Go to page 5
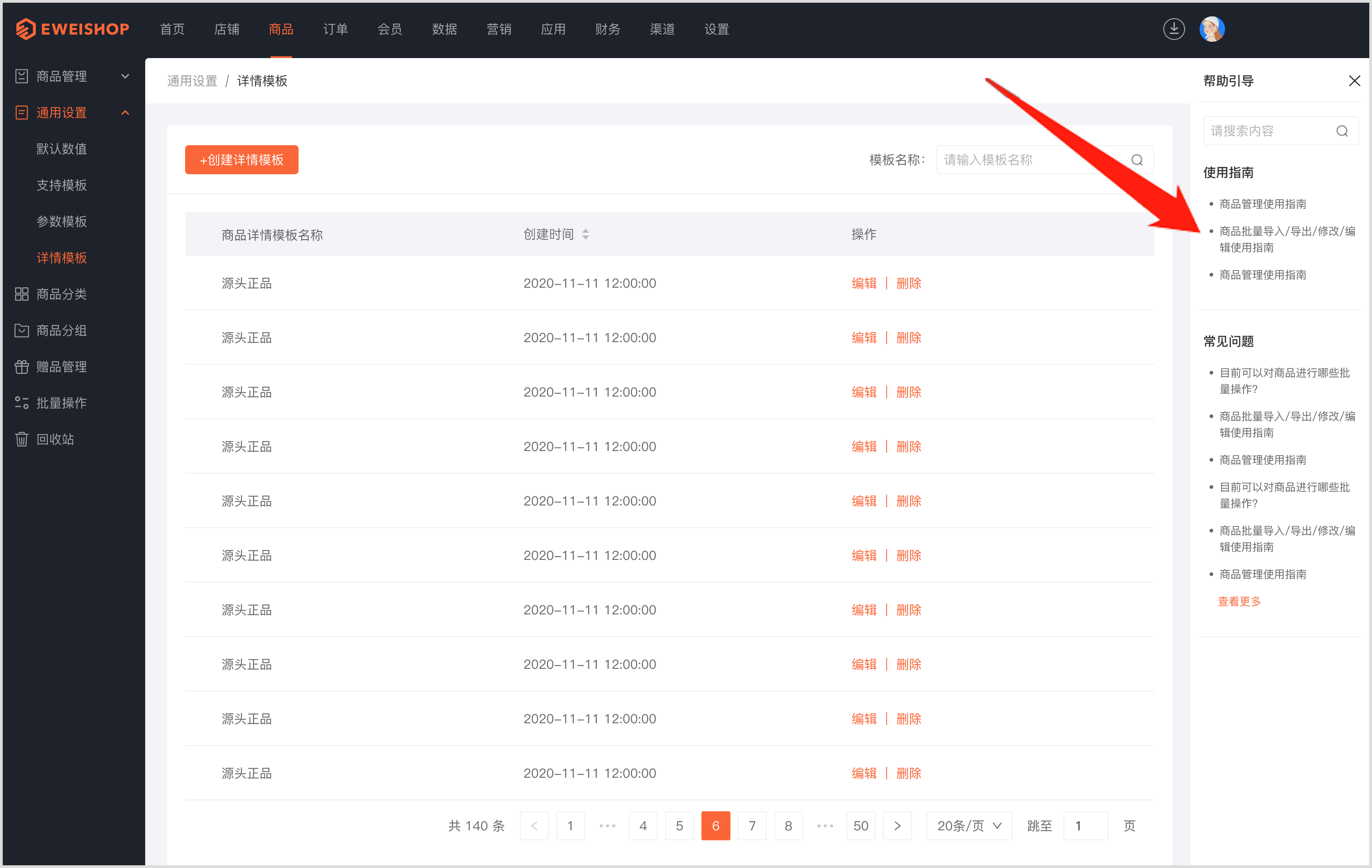1372x868 pixels. [x=680, y=826]
